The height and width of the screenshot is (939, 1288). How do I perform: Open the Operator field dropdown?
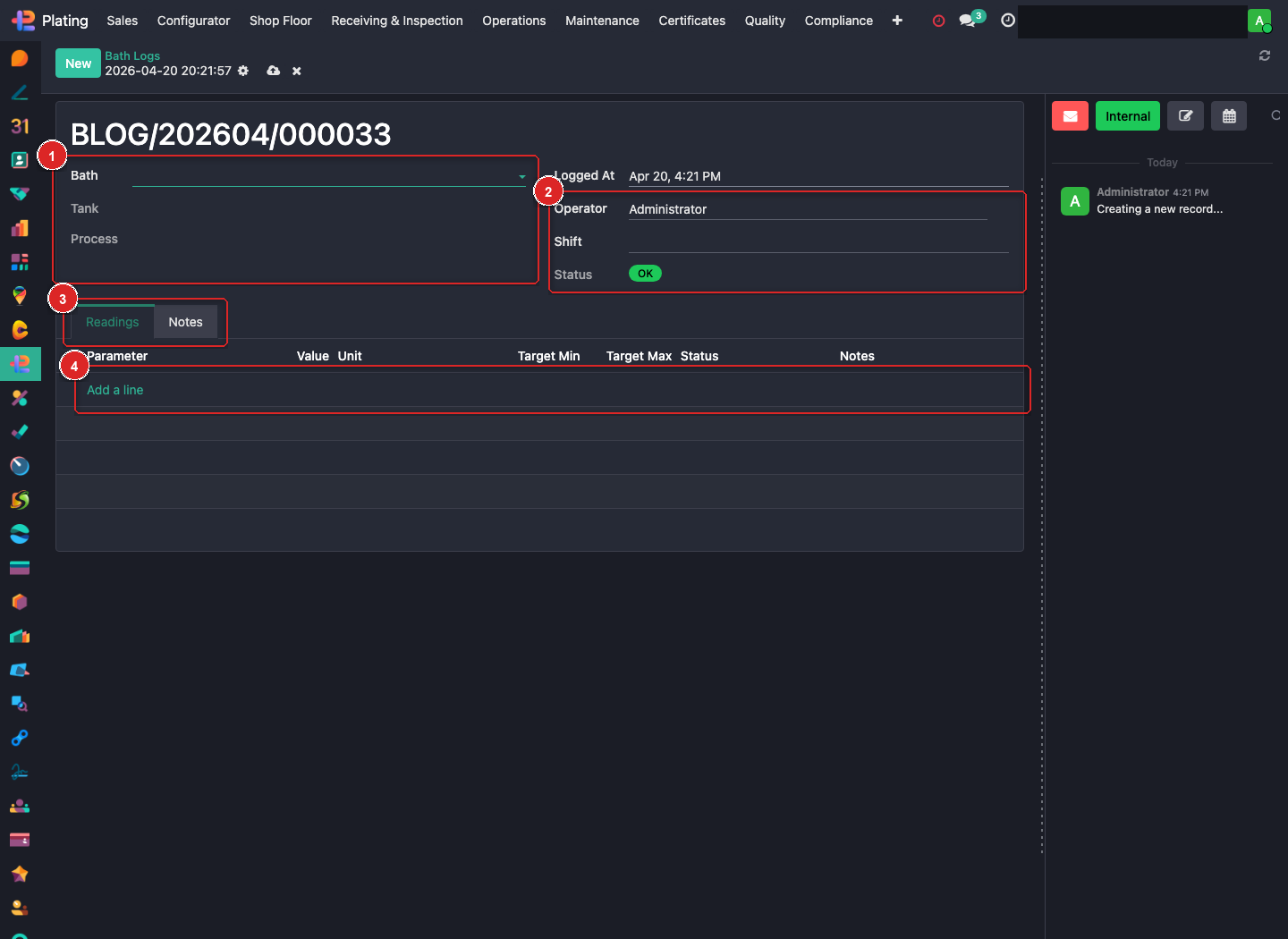[807, 209]
